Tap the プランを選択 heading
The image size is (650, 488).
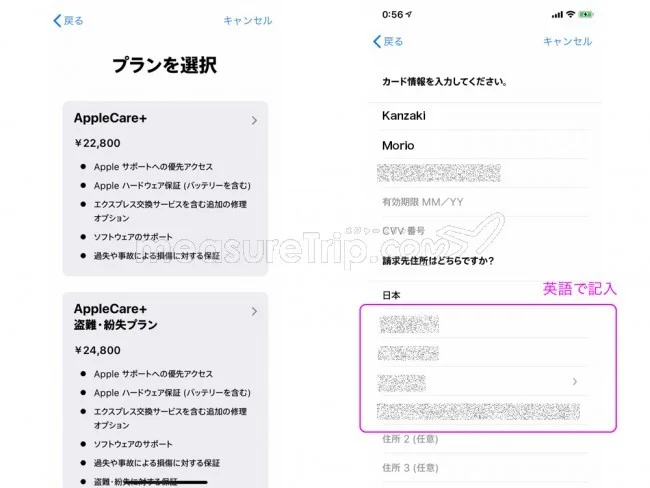[x=165, y=65]
